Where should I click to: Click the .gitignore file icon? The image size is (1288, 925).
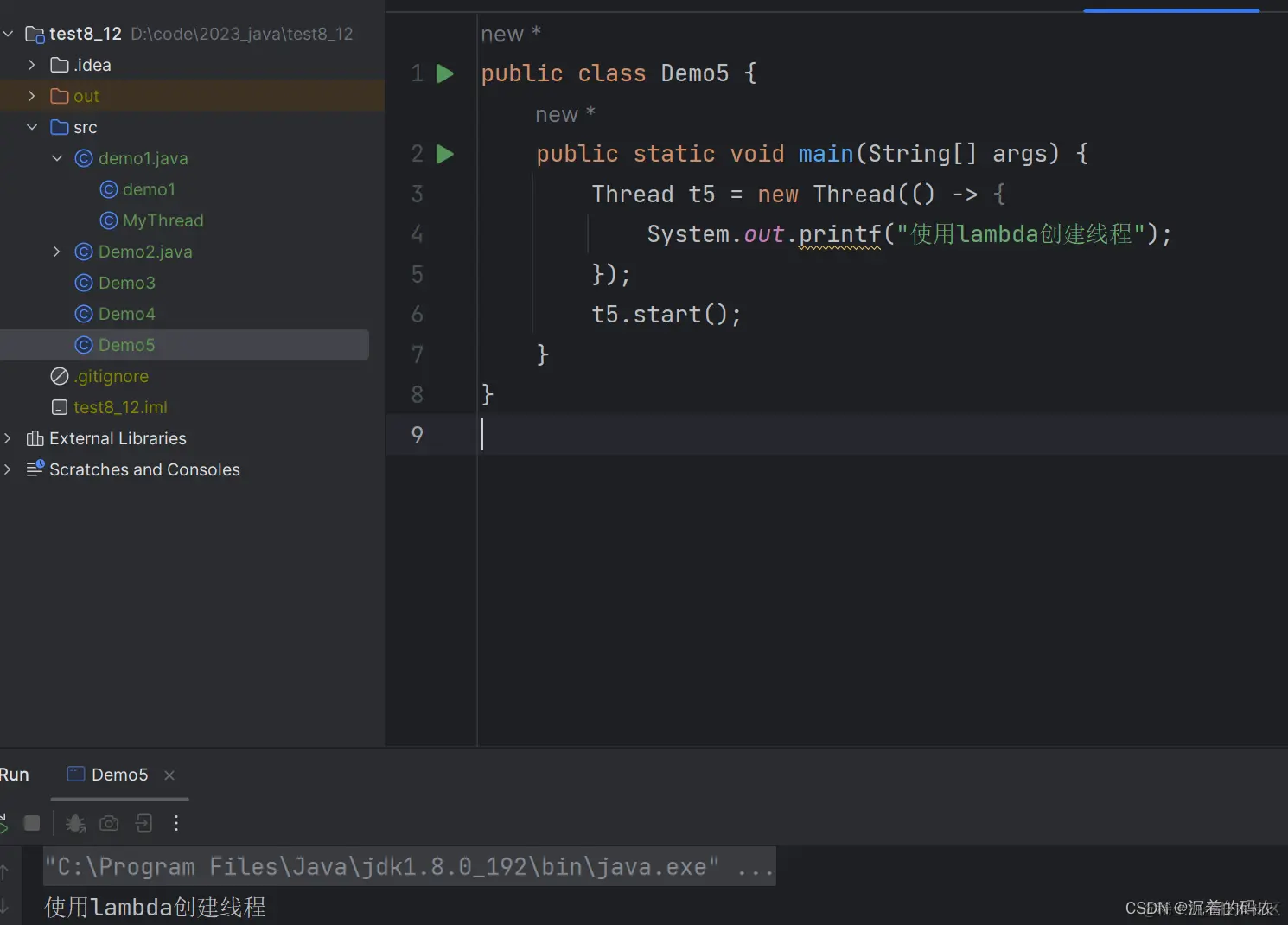[60, 376]
